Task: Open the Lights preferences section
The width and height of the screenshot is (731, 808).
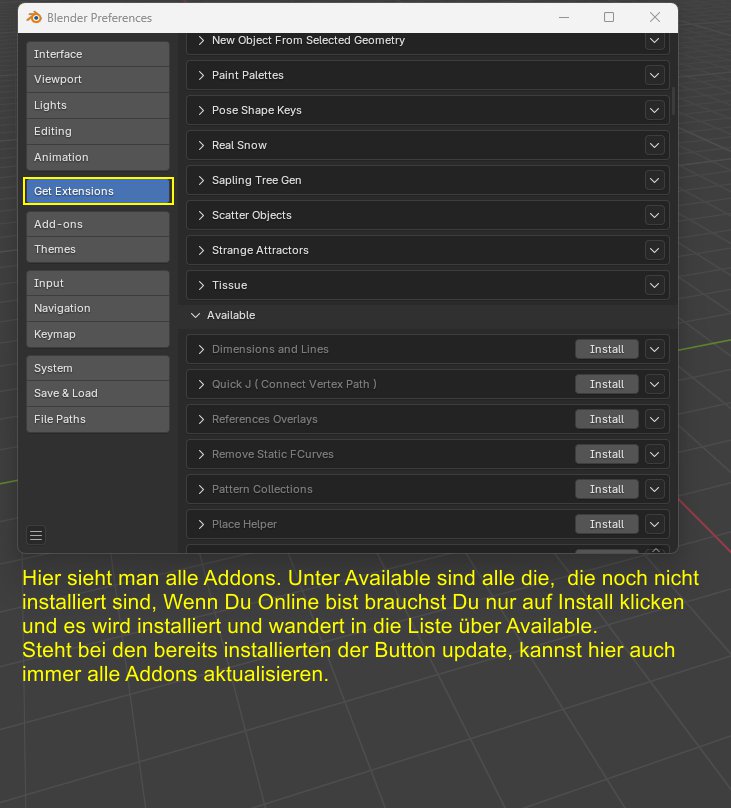Action: pyautogui.click(x=98, y=105)
